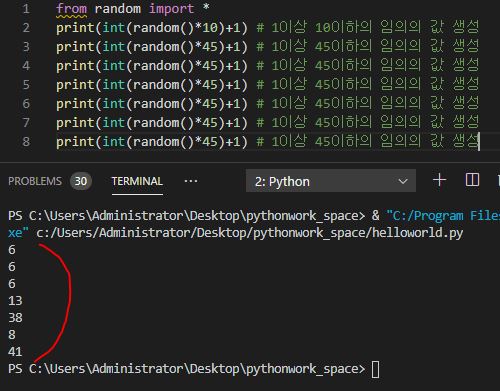Click the 'import' keyword on line 1
Screen dimensions: 500x391
171,9
